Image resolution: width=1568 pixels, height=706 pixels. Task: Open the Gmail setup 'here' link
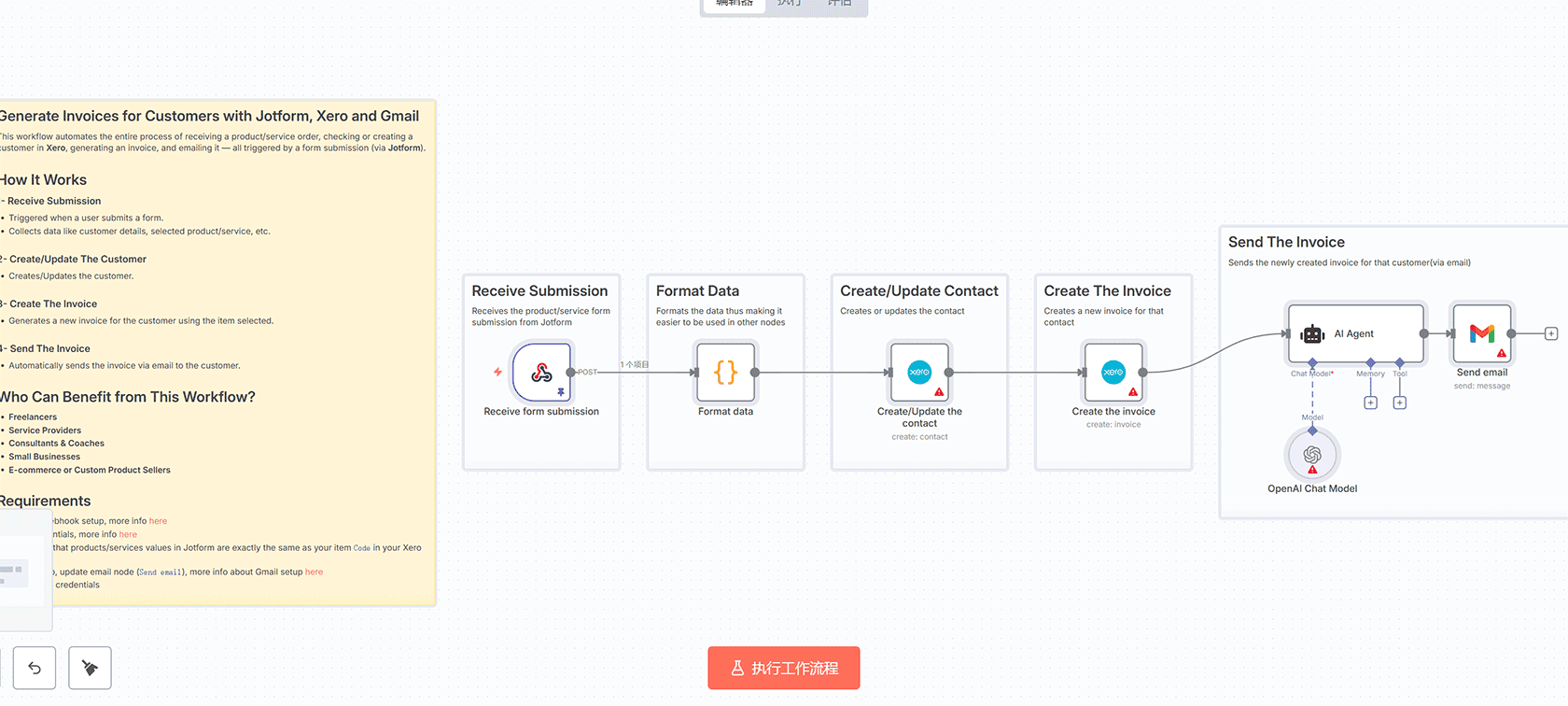pos(314,572)
